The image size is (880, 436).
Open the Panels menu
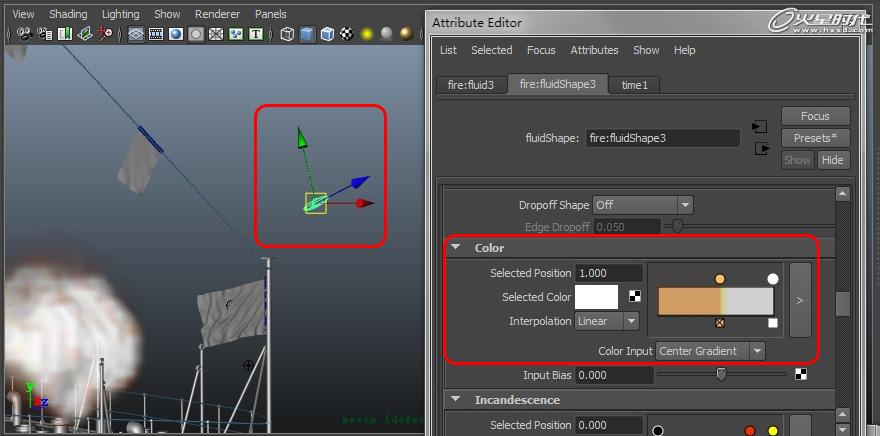pos(271,14)
